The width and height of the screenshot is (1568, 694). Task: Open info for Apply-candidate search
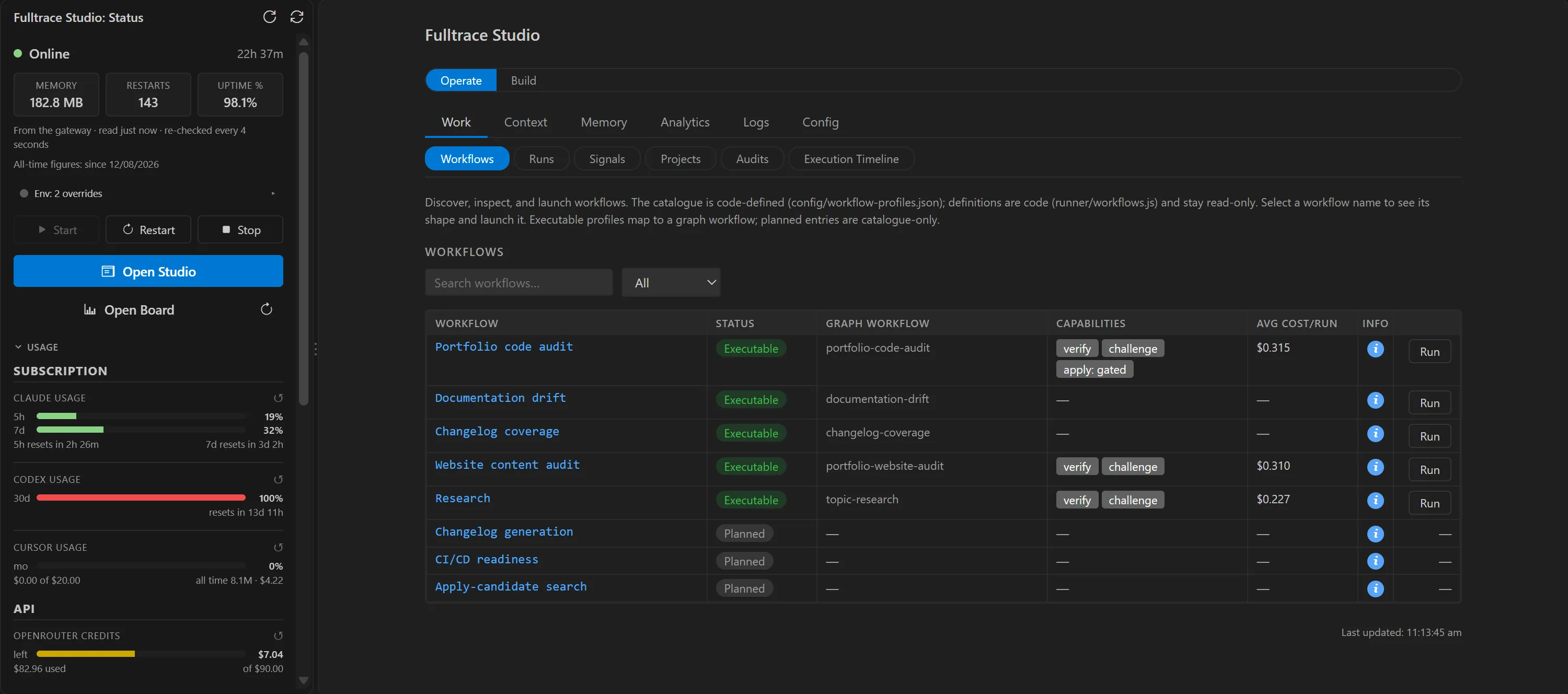1375,588
